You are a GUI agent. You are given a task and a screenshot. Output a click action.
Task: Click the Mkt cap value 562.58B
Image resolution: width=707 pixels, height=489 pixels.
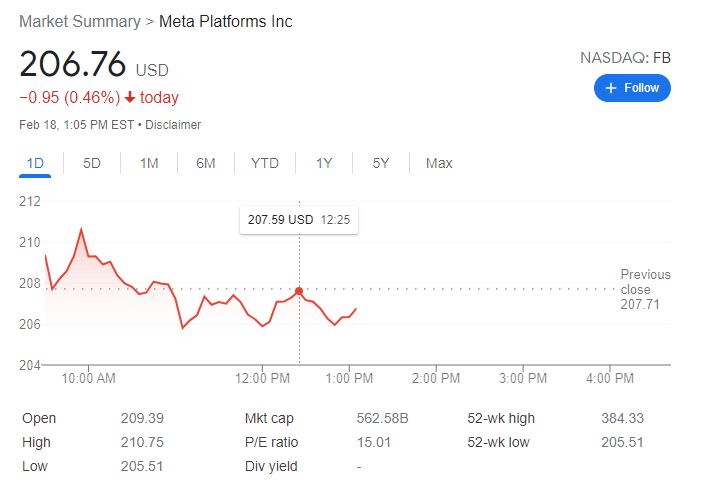click(x=382, y=418)
